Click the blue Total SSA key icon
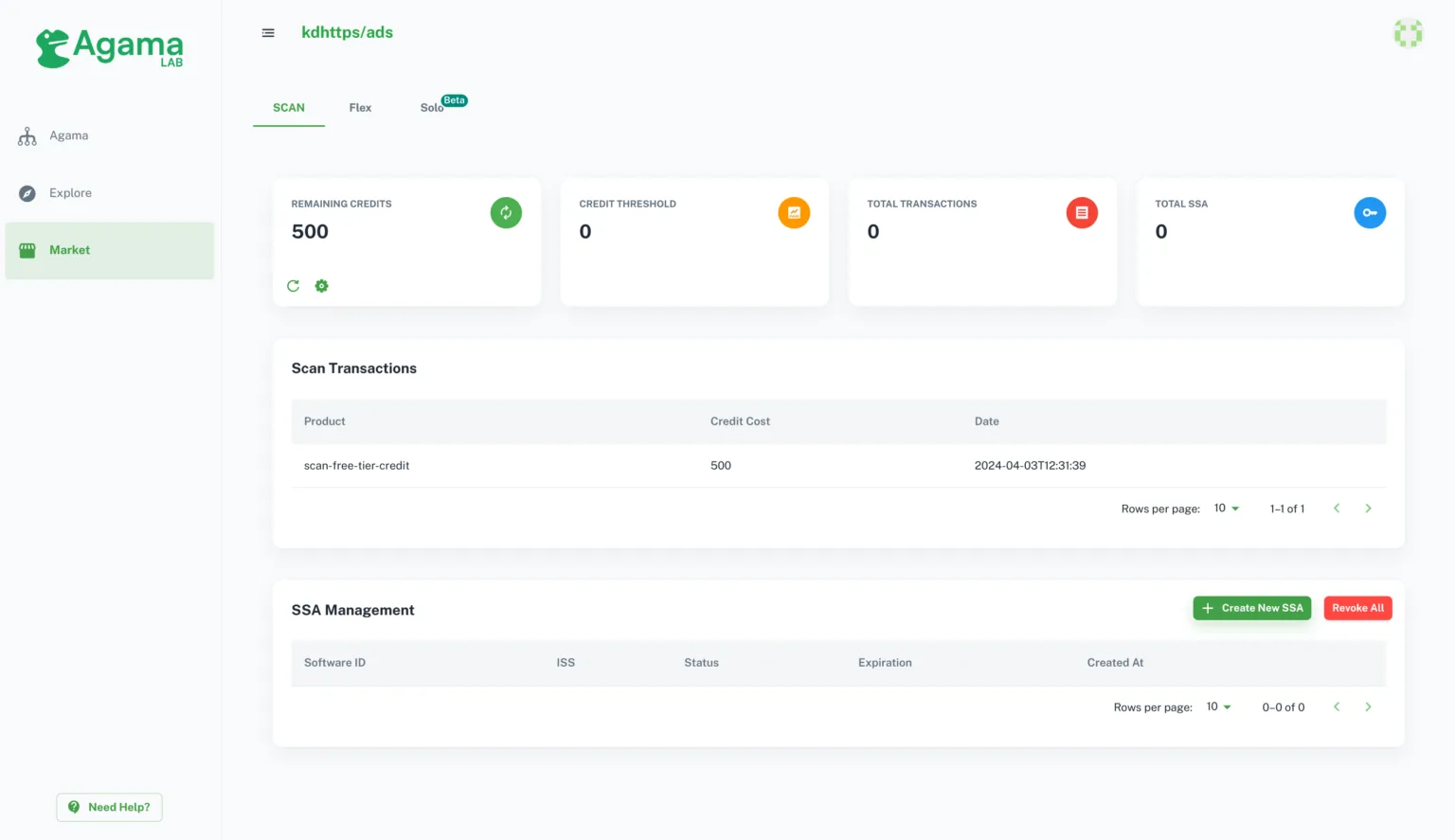The image size is (1455, 840). coord(1370,213)
